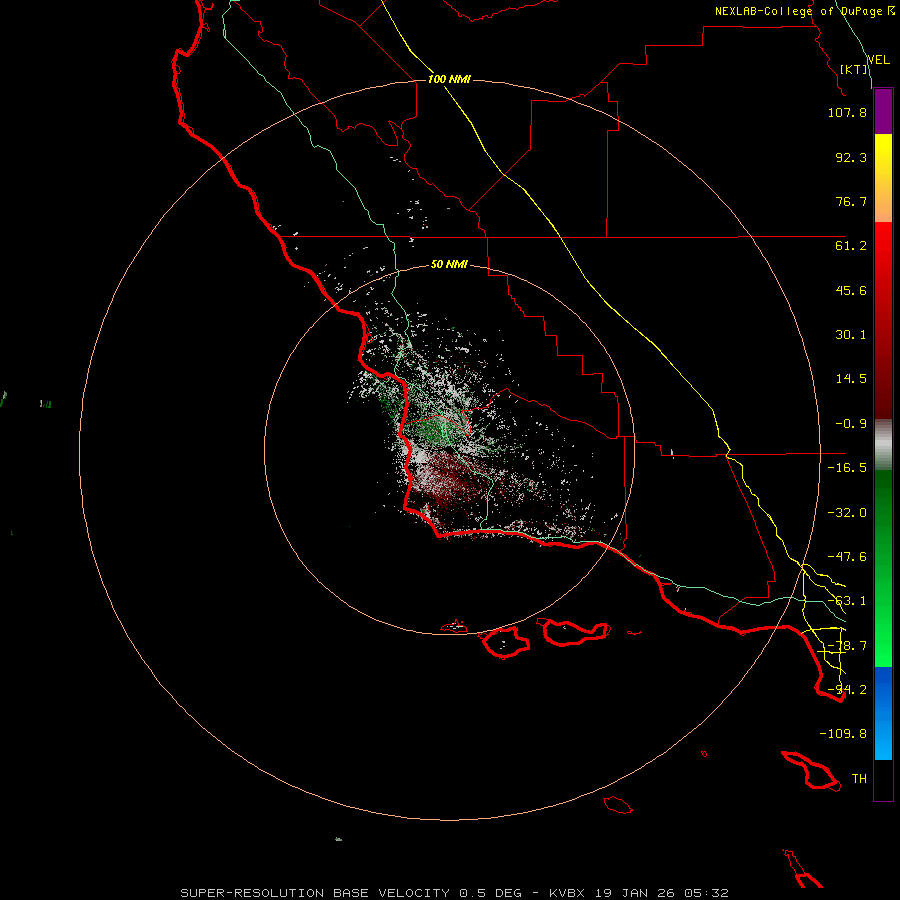Viewport: 900px width, 900px height.
Task: Click the KVBX station identifier in caption
Action: (x=568, y=893)
